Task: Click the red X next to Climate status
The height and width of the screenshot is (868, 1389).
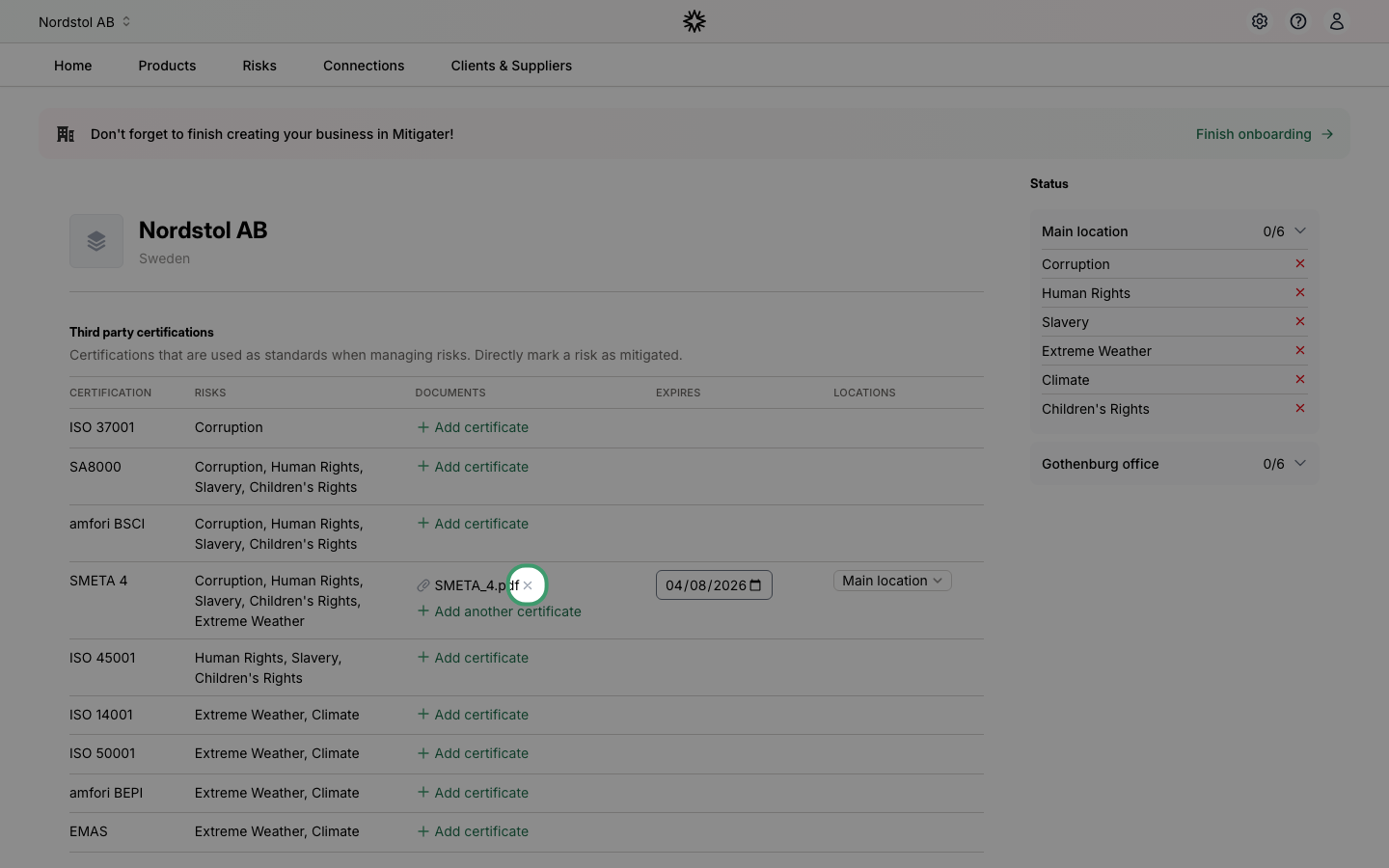Action: pos(1300,379)
